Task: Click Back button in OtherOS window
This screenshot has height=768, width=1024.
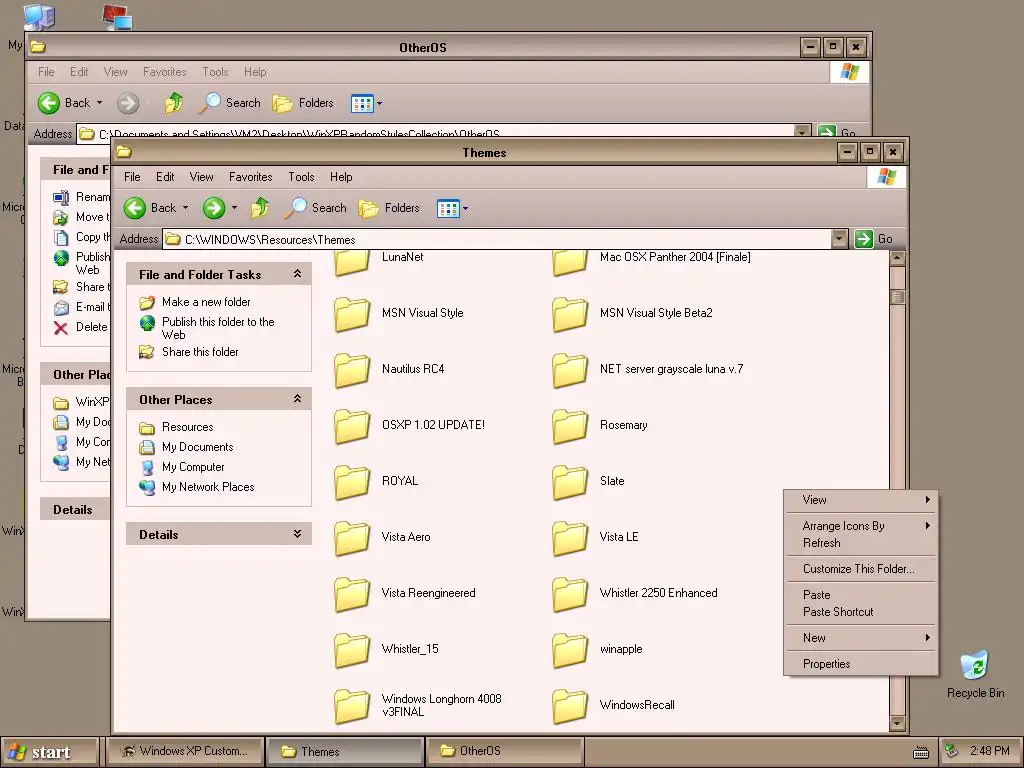Action: [x=65, y=103]
